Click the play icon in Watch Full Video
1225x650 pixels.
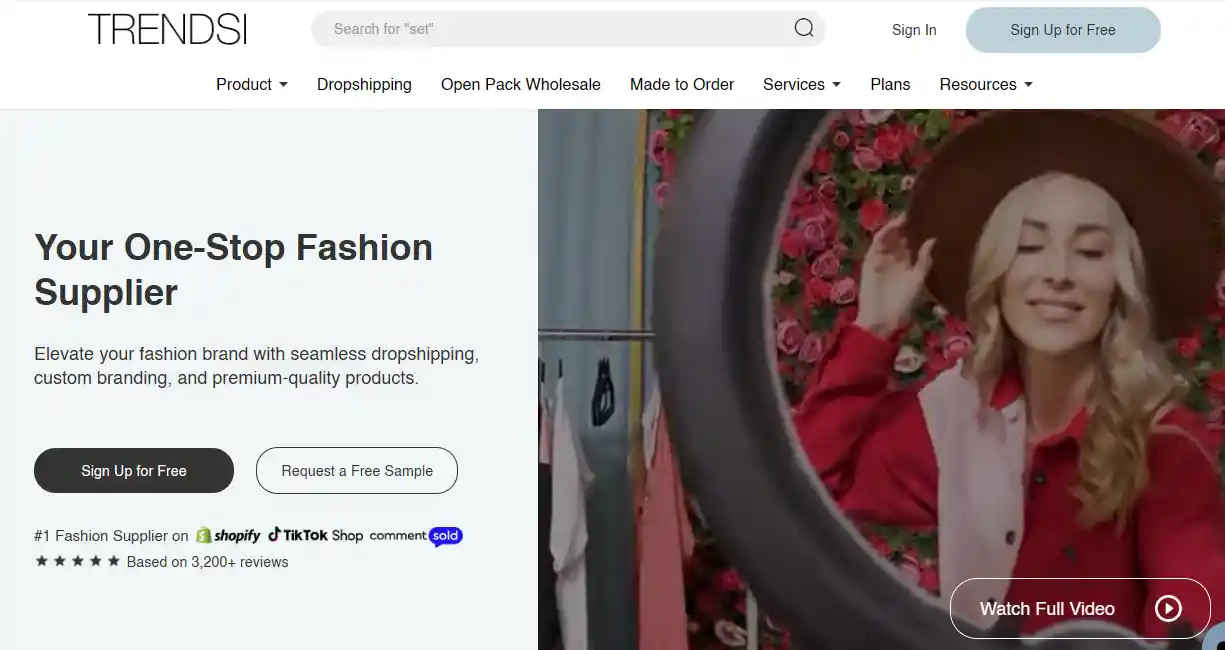click(1168, 608)
